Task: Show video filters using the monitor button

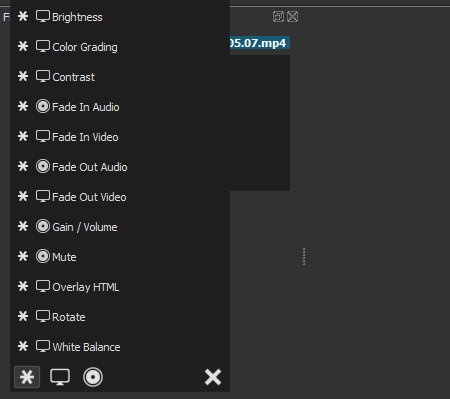Action: point(60,377)
